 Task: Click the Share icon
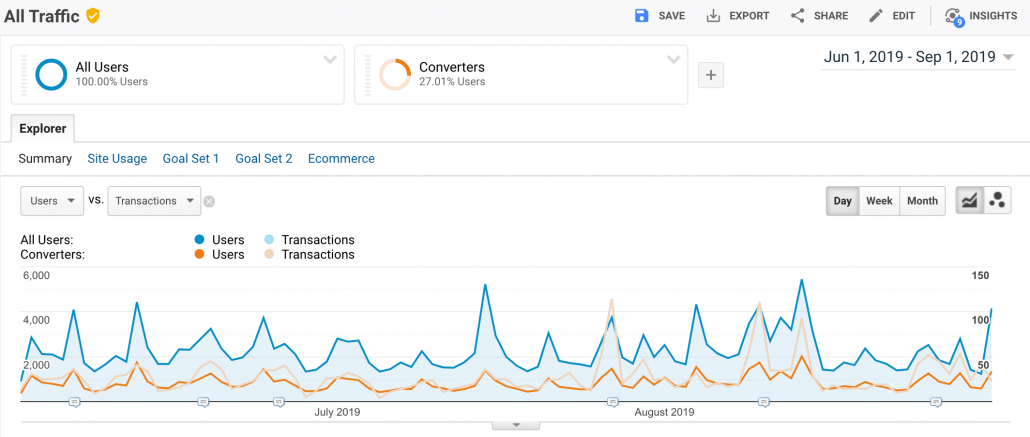point(797,16)
